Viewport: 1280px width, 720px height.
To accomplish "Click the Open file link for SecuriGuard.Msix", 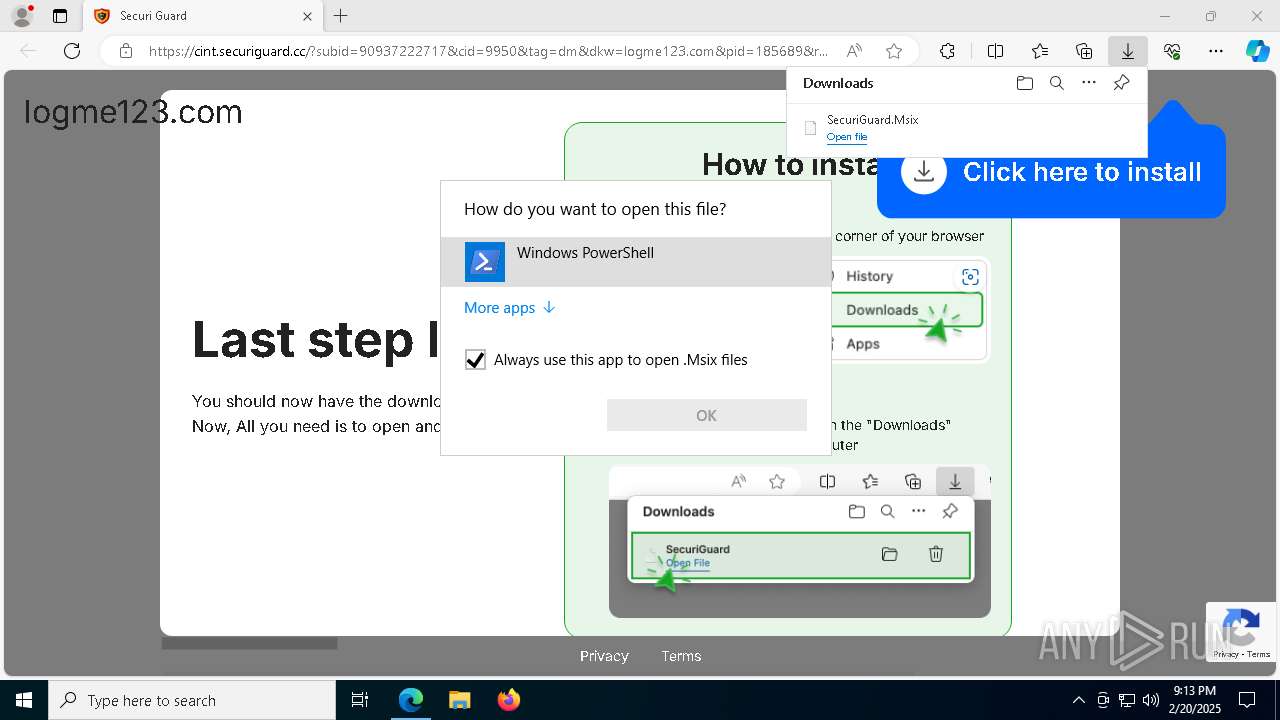I will pos(847,137).
